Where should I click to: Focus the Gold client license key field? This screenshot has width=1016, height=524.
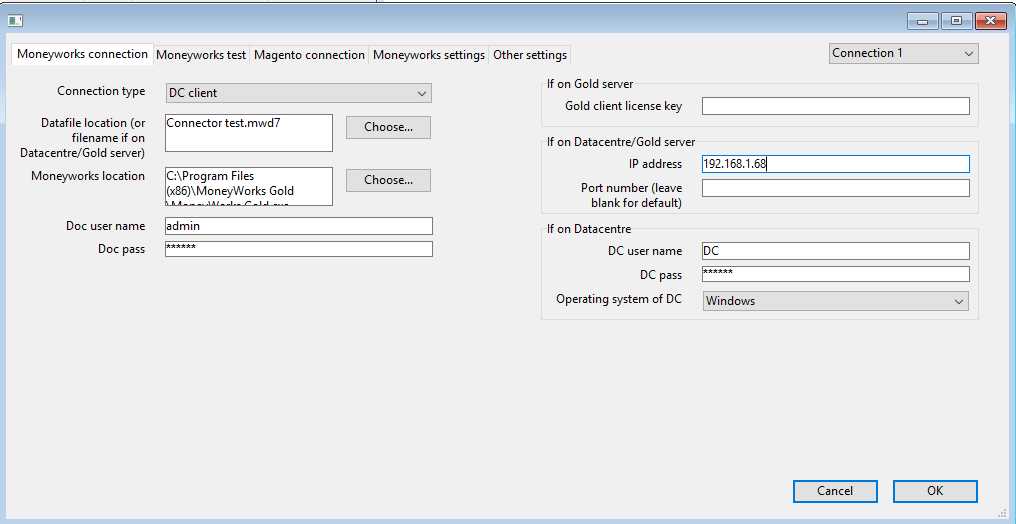coord(836,106)
